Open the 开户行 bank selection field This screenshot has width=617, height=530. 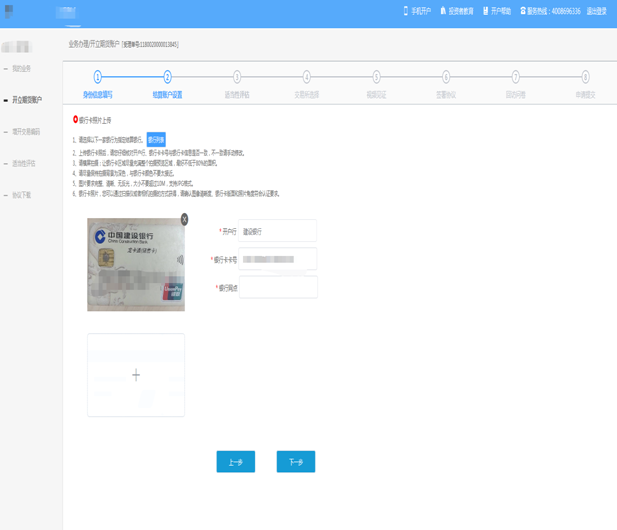click(x=278, y=231)
